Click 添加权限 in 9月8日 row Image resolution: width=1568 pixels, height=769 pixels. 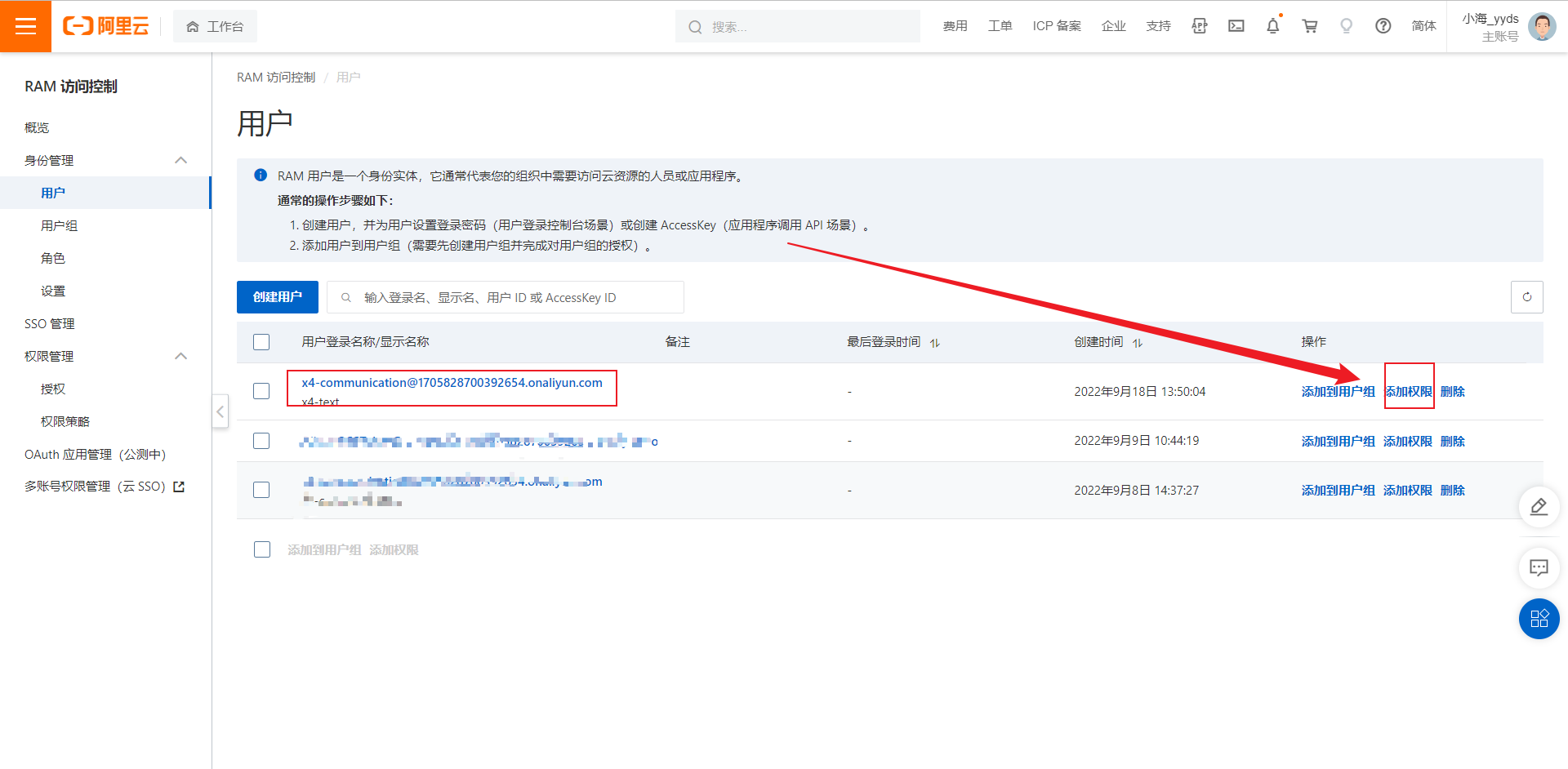1408,490
